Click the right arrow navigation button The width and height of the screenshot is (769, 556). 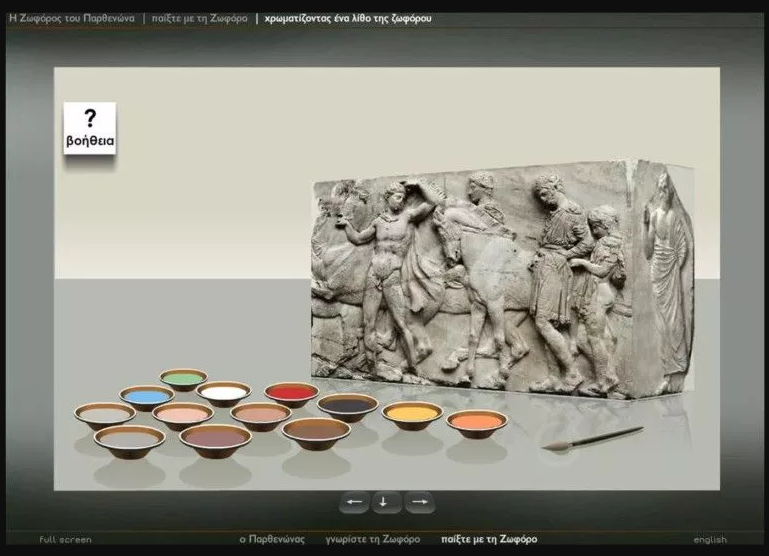(419, 502)
